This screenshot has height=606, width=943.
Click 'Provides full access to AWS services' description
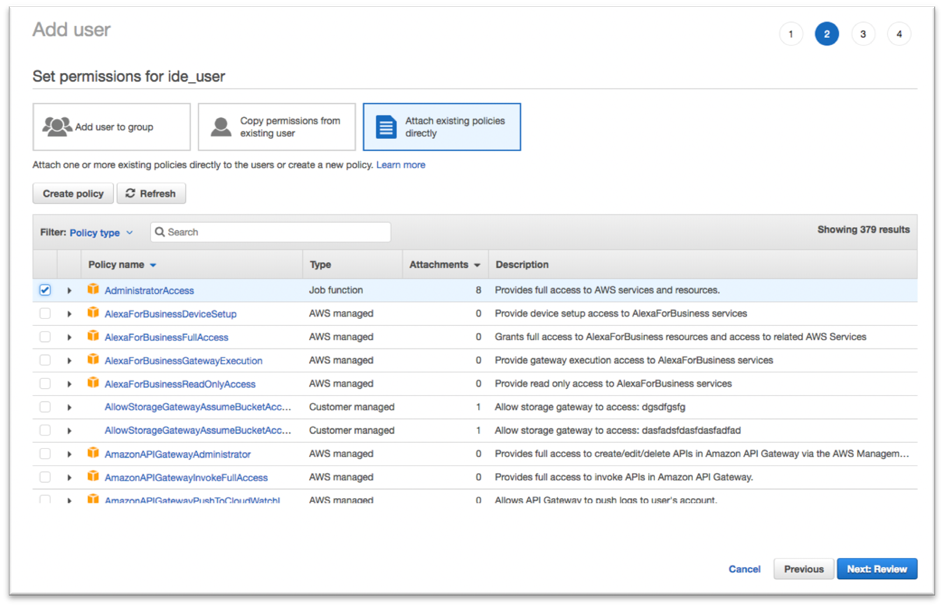pos(607,290)
